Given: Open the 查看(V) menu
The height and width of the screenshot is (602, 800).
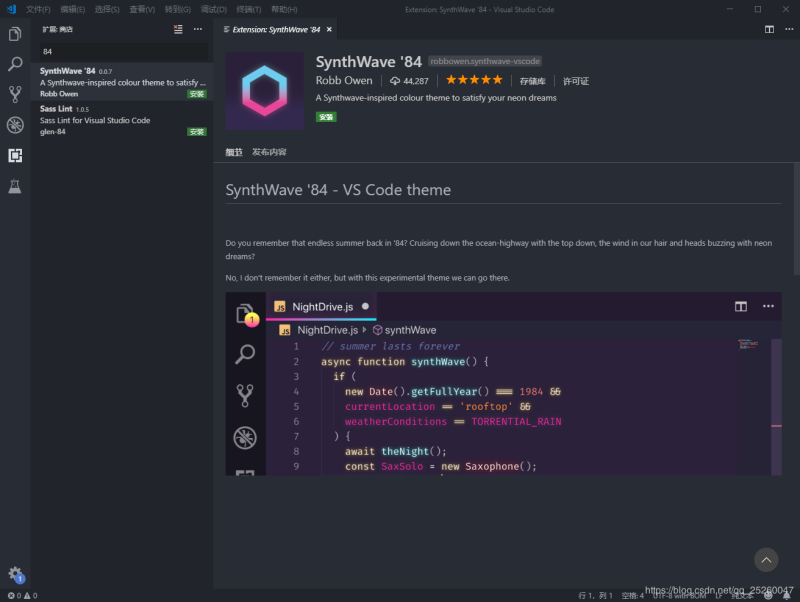Looking at the screenshot, I should click(142, 10).
